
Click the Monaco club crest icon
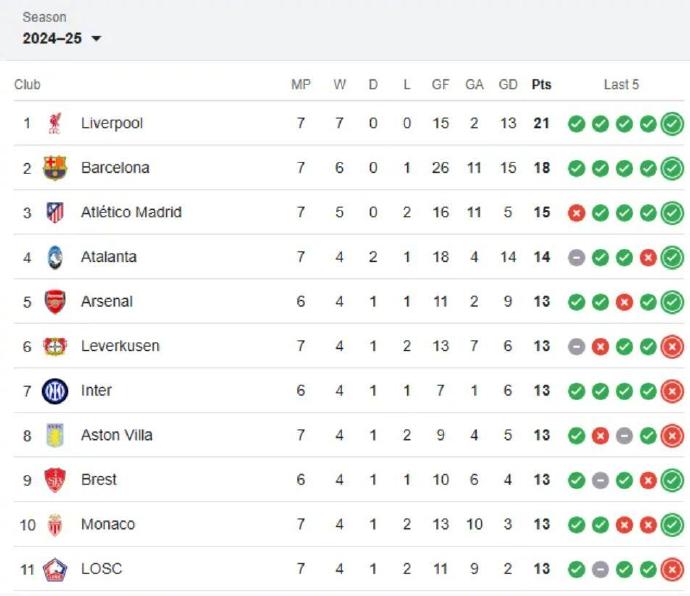(55, 524)
